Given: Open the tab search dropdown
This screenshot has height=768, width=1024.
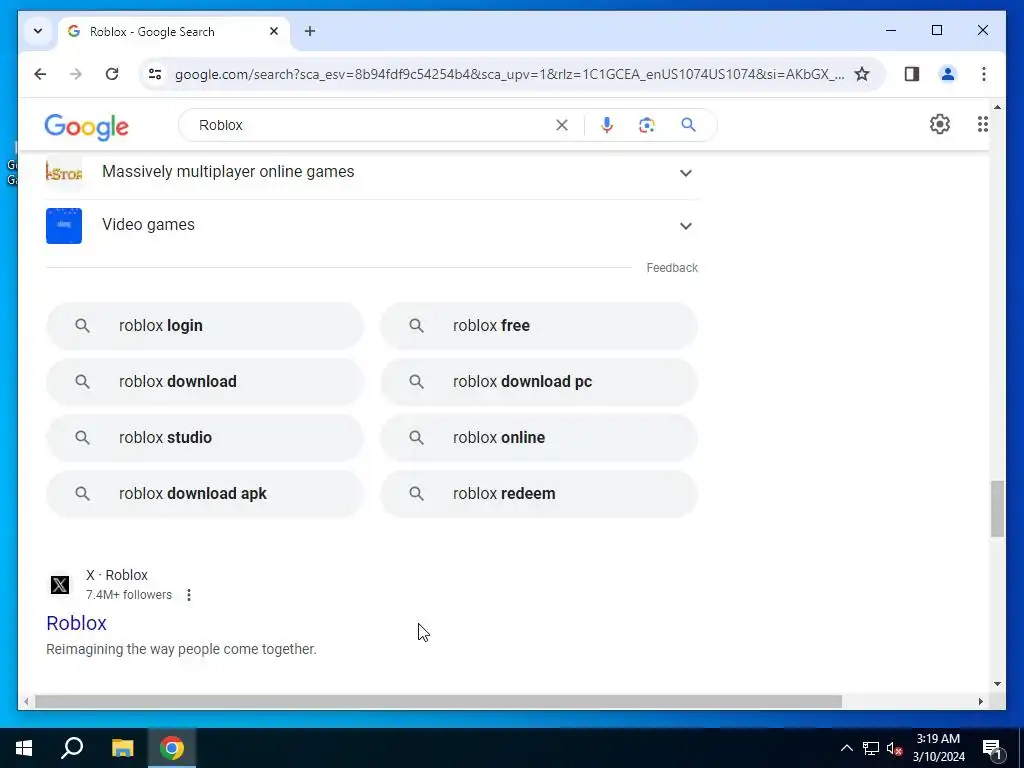Looking at the screenshot, I should (x=38, y=31).
